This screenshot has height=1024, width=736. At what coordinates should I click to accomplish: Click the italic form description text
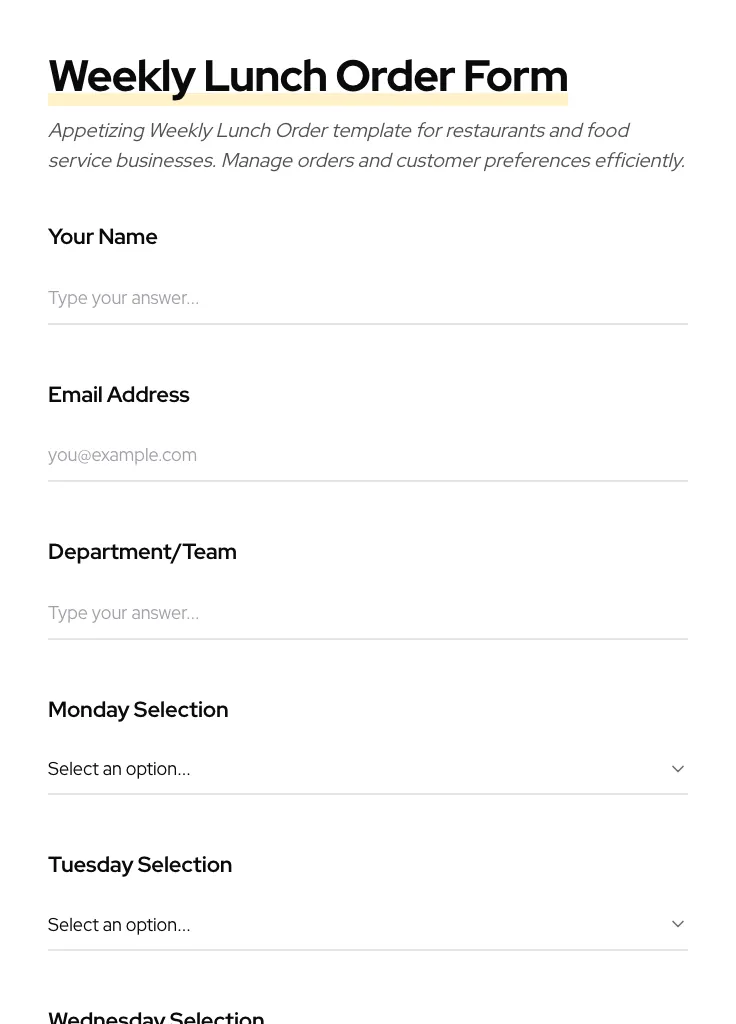[x=366, y=145]
